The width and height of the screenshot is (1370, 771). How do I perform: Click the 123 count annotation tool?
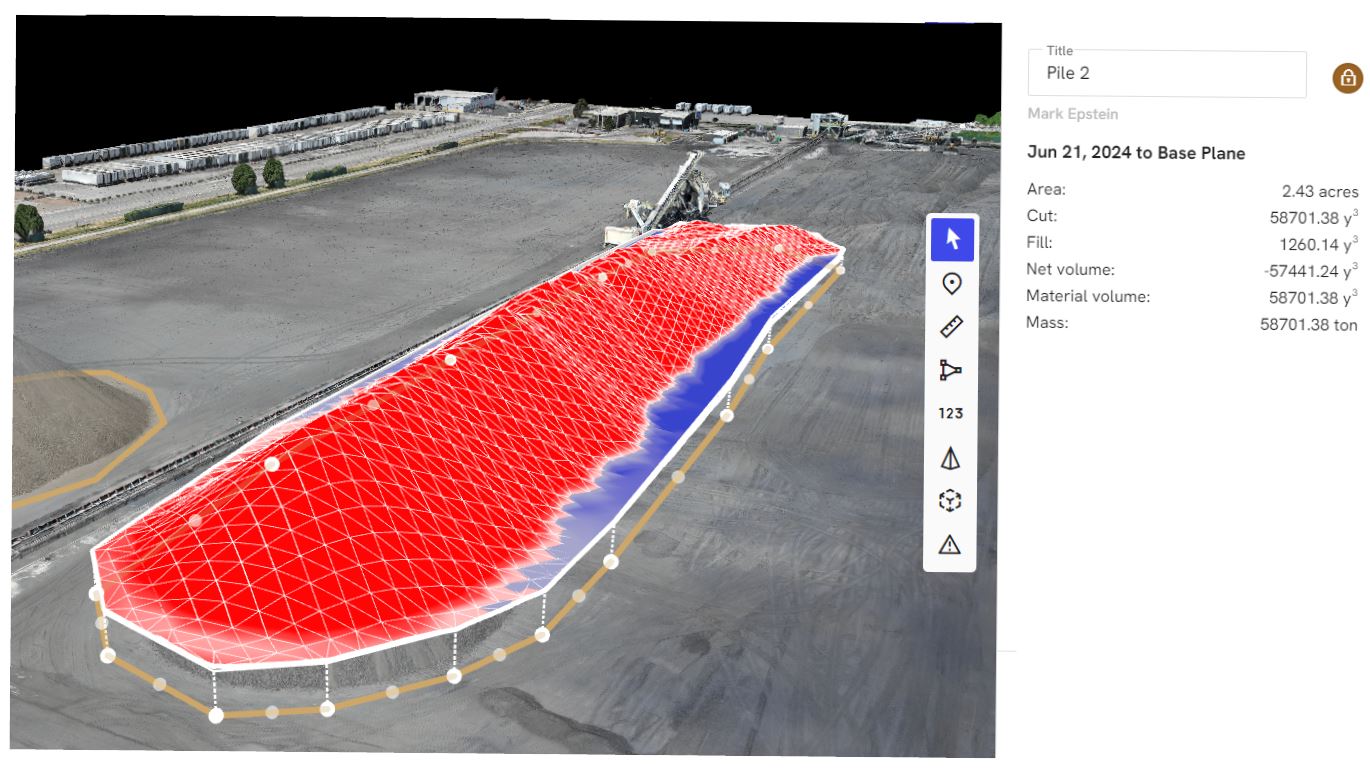click(951, 413)
